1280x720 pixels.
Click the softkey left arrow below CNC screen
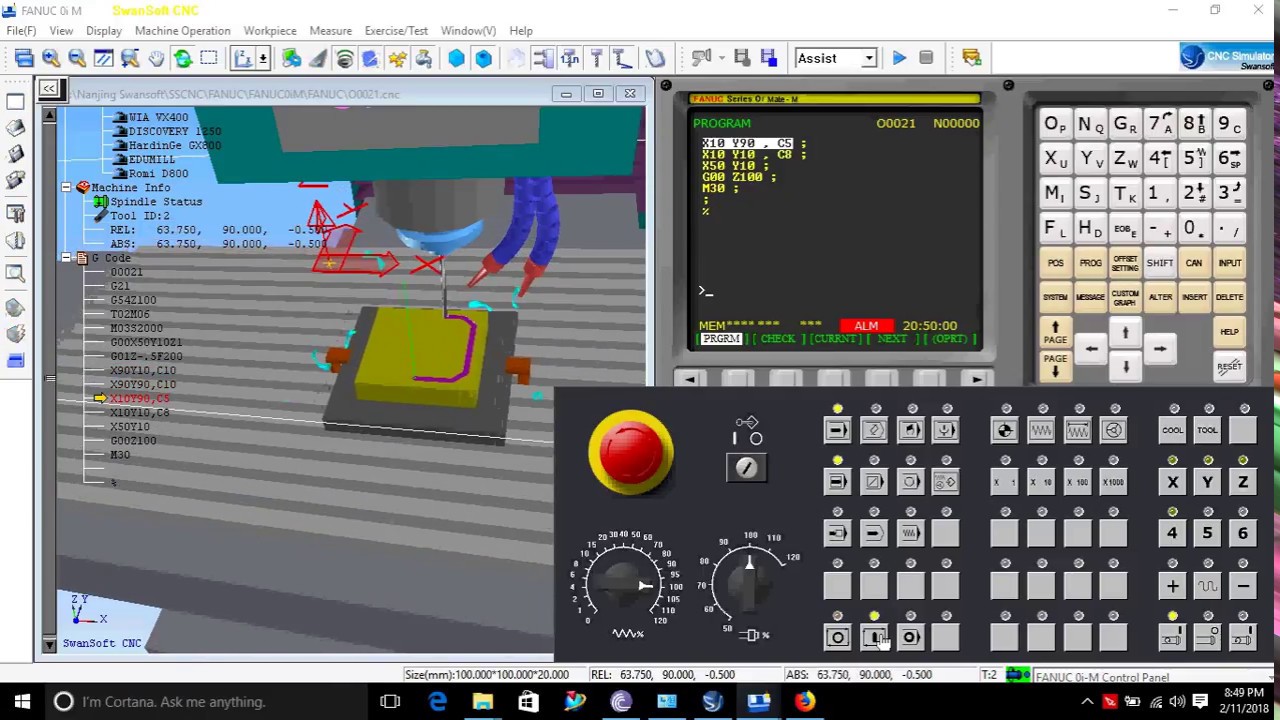click(x=689, y=379)
